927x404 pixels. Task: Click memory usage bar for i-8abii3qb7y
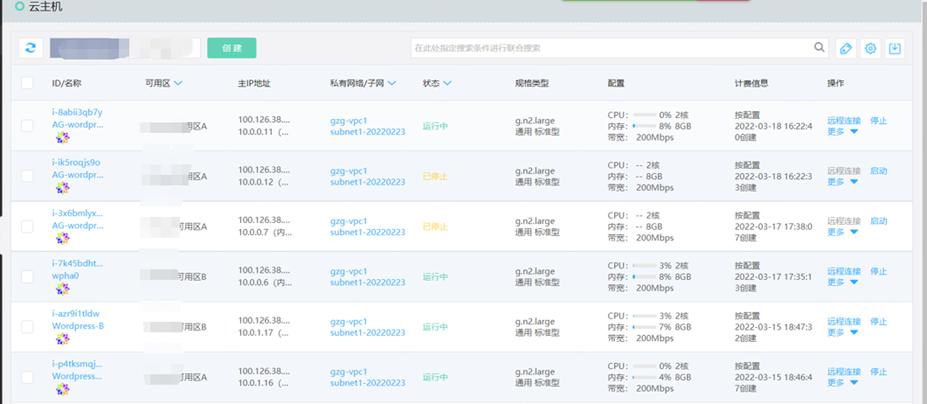coord(644,126)
